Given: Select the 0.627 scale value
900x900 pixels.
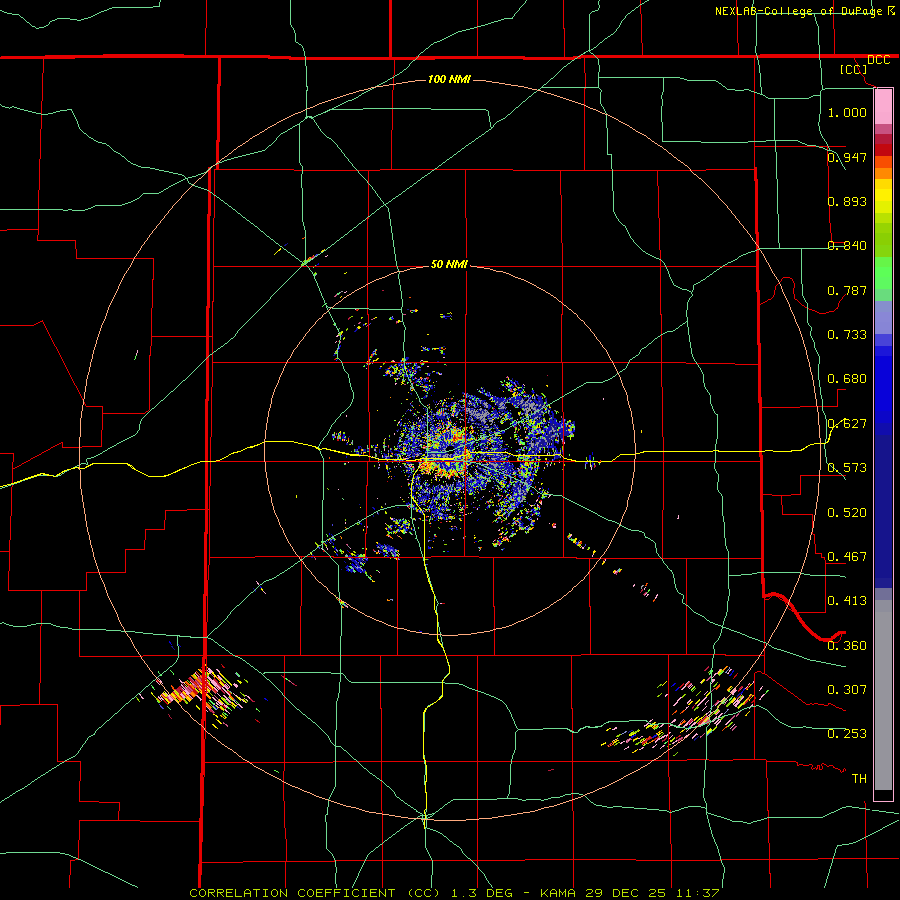Looking at the screenshot, I should point(847,424).
